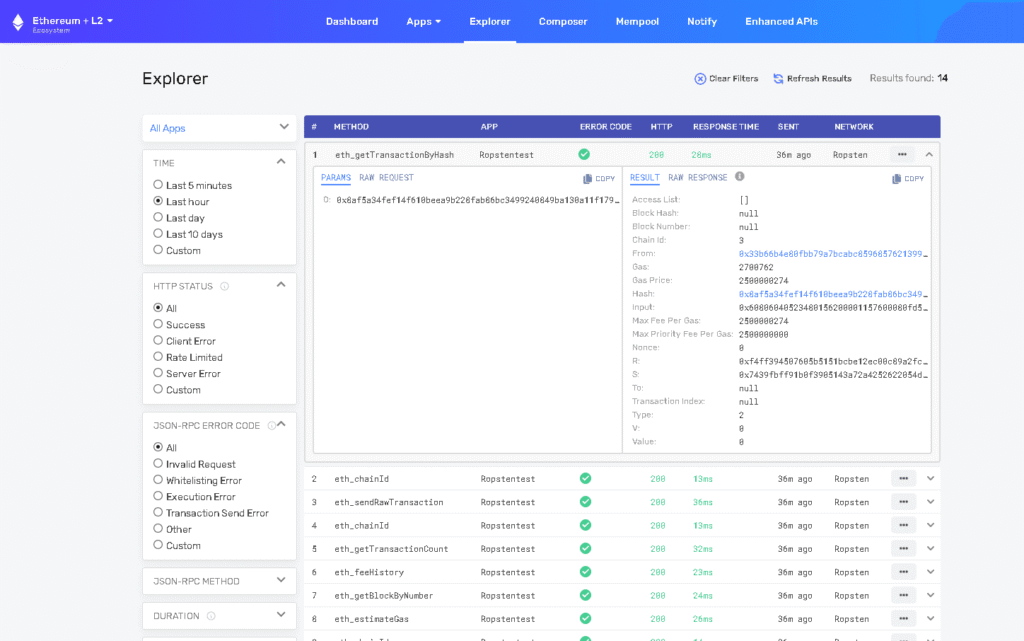Image resolution: width=1024 pixels, height=641 pixels.
Task: Click the Clear Filters icon
Action: coord(700,79)
